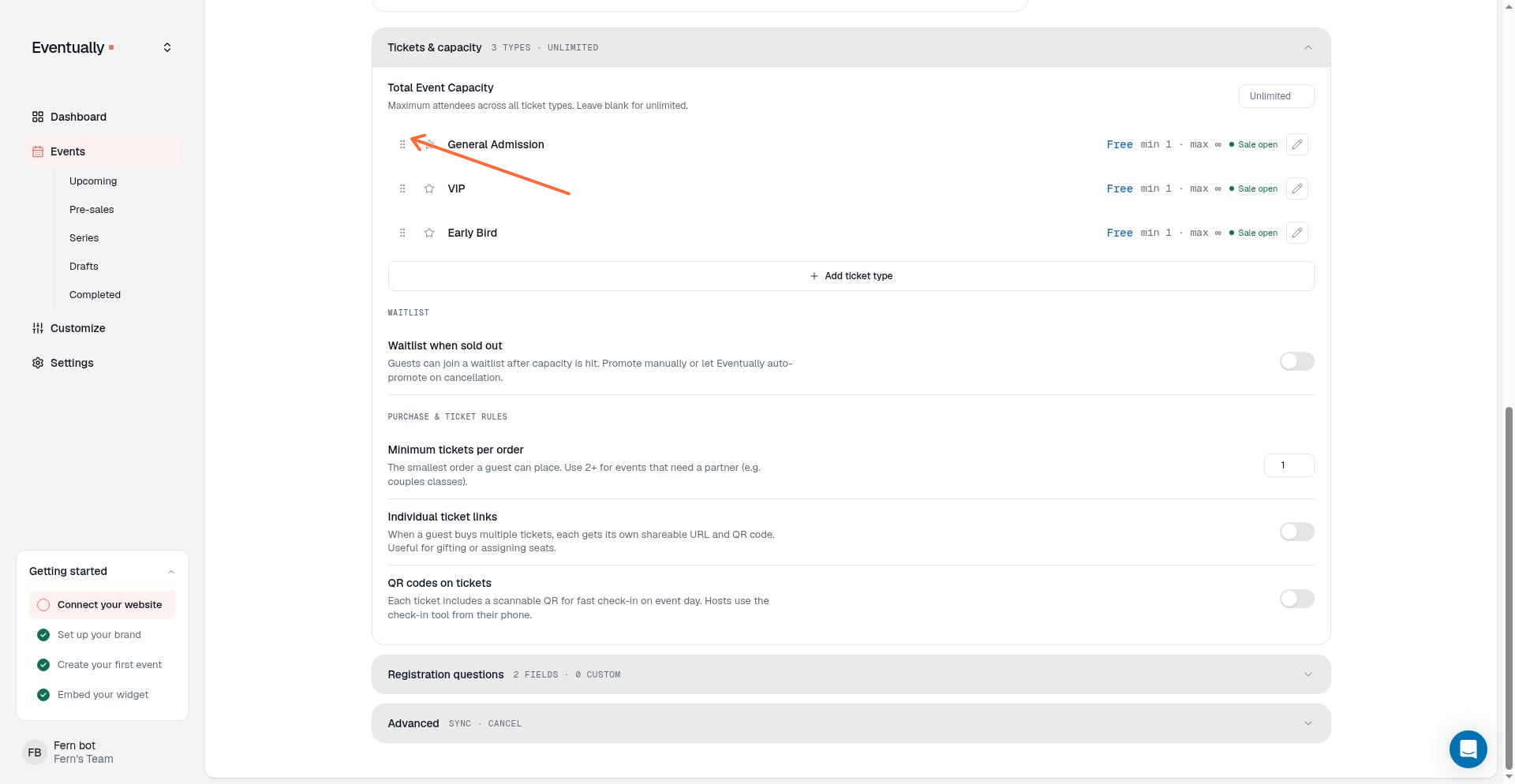
Task: Select Connect your website step
Action: 103,605
